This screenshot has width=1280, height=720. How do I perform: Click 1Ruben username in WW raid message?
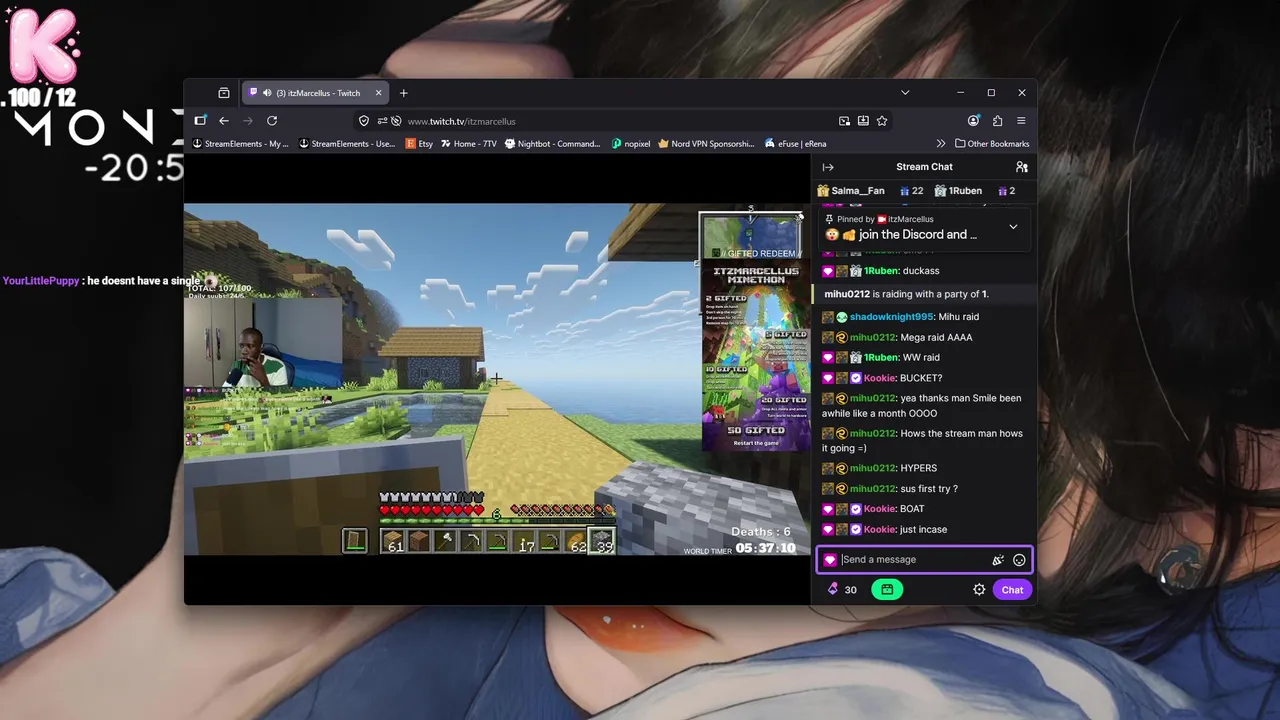point(881,358)
